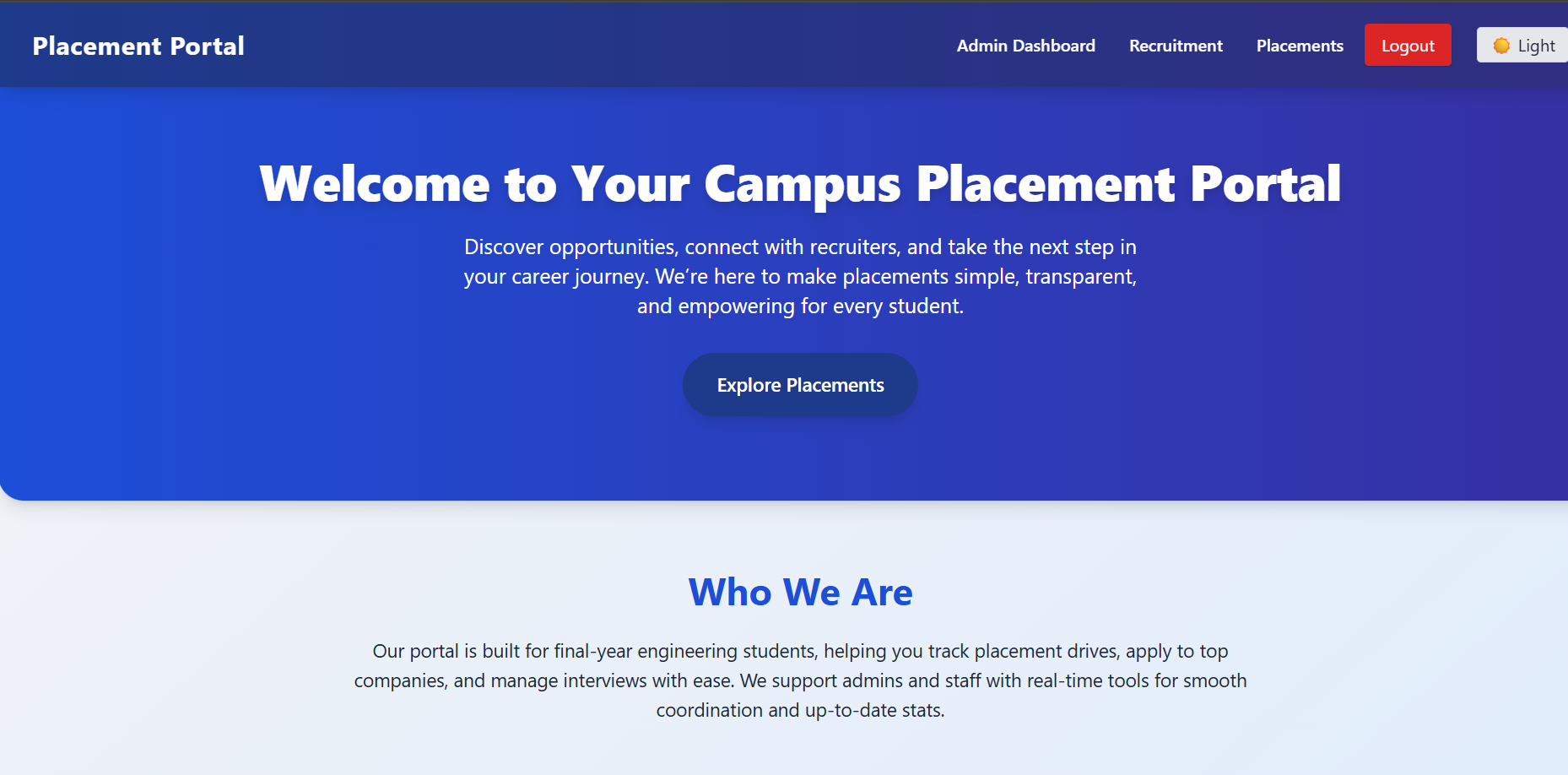Click the 'Who We Are' heading
1568x775 pixels.
pyautogui.click(x=800, y=592)
